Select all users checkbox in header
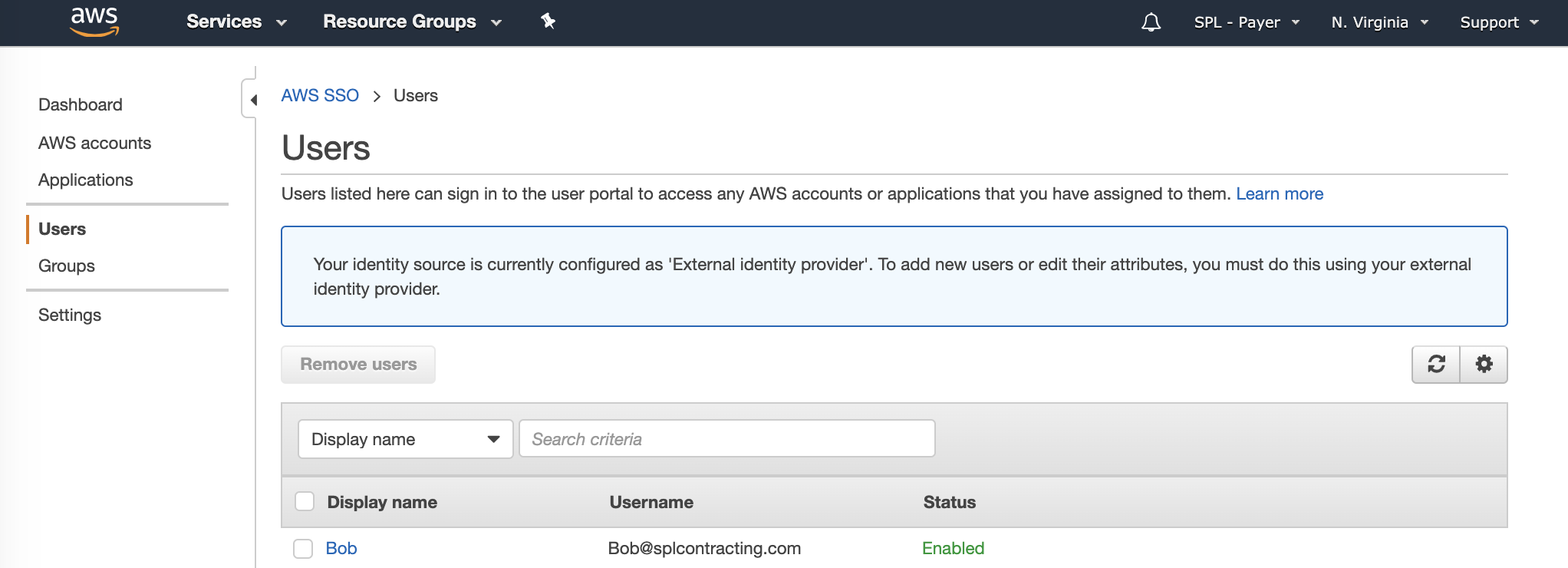 (305, 501)
